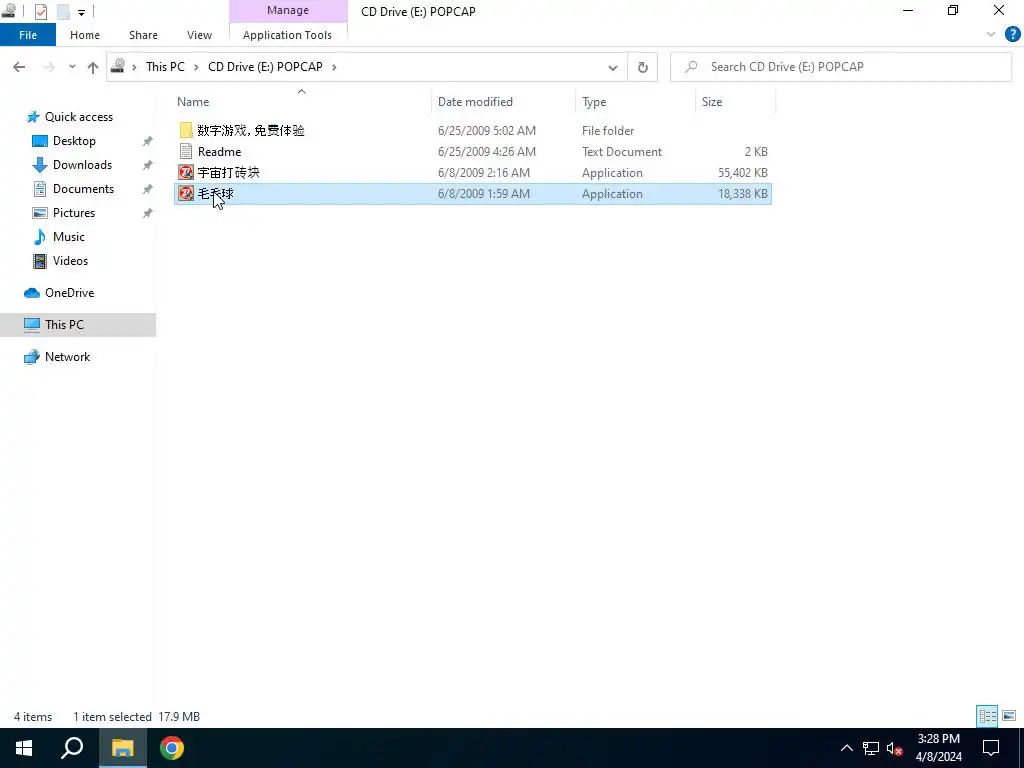Image resolution: width=1024 pixels, height=768 pixels.
Task: Open the Windows Start menu
Action: 24,748
